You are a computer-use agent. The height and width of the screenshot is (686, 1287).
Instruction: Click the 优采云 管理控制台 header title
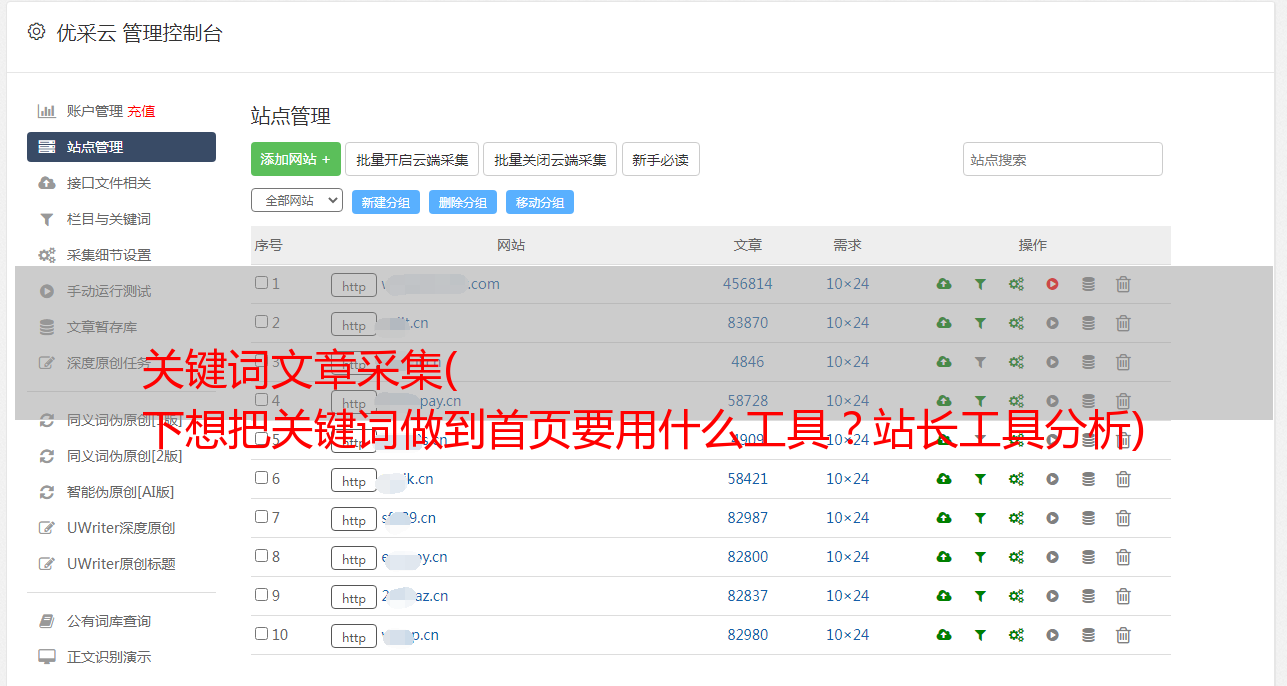tap(139, 33)
